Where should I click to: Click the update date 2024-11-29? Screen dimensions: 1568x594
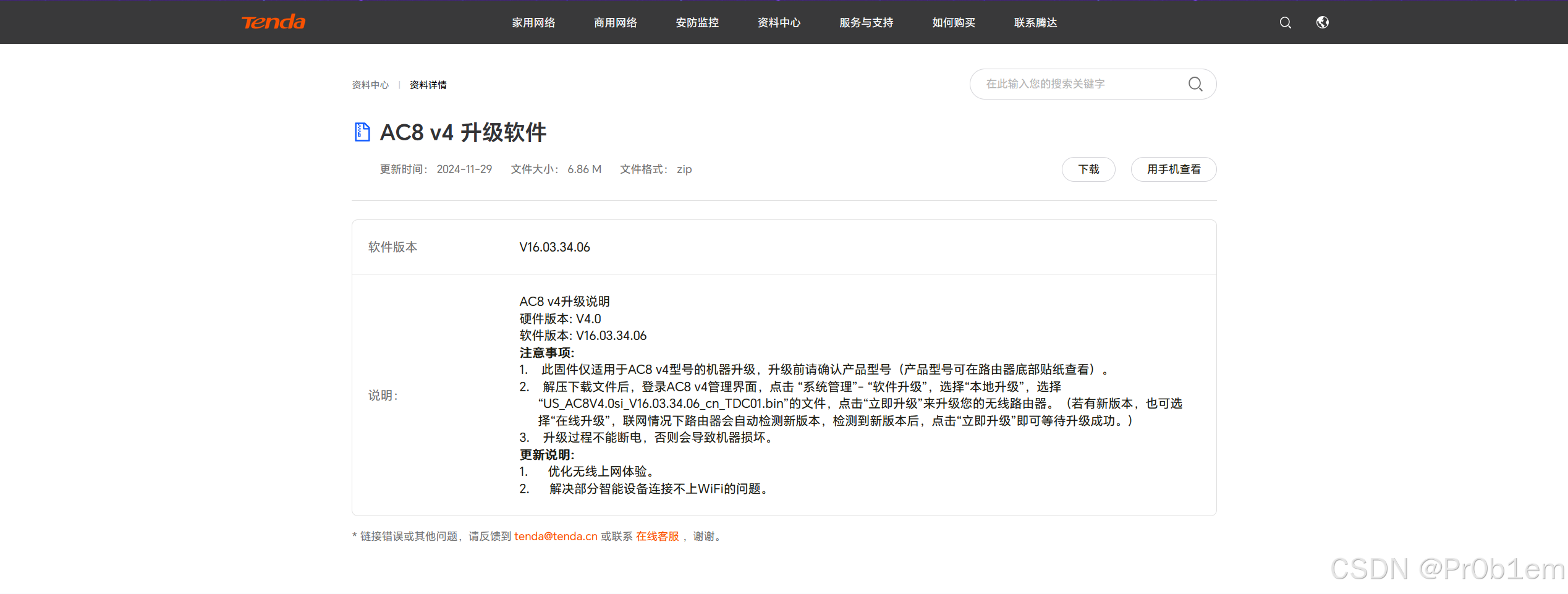pos(464,169)
